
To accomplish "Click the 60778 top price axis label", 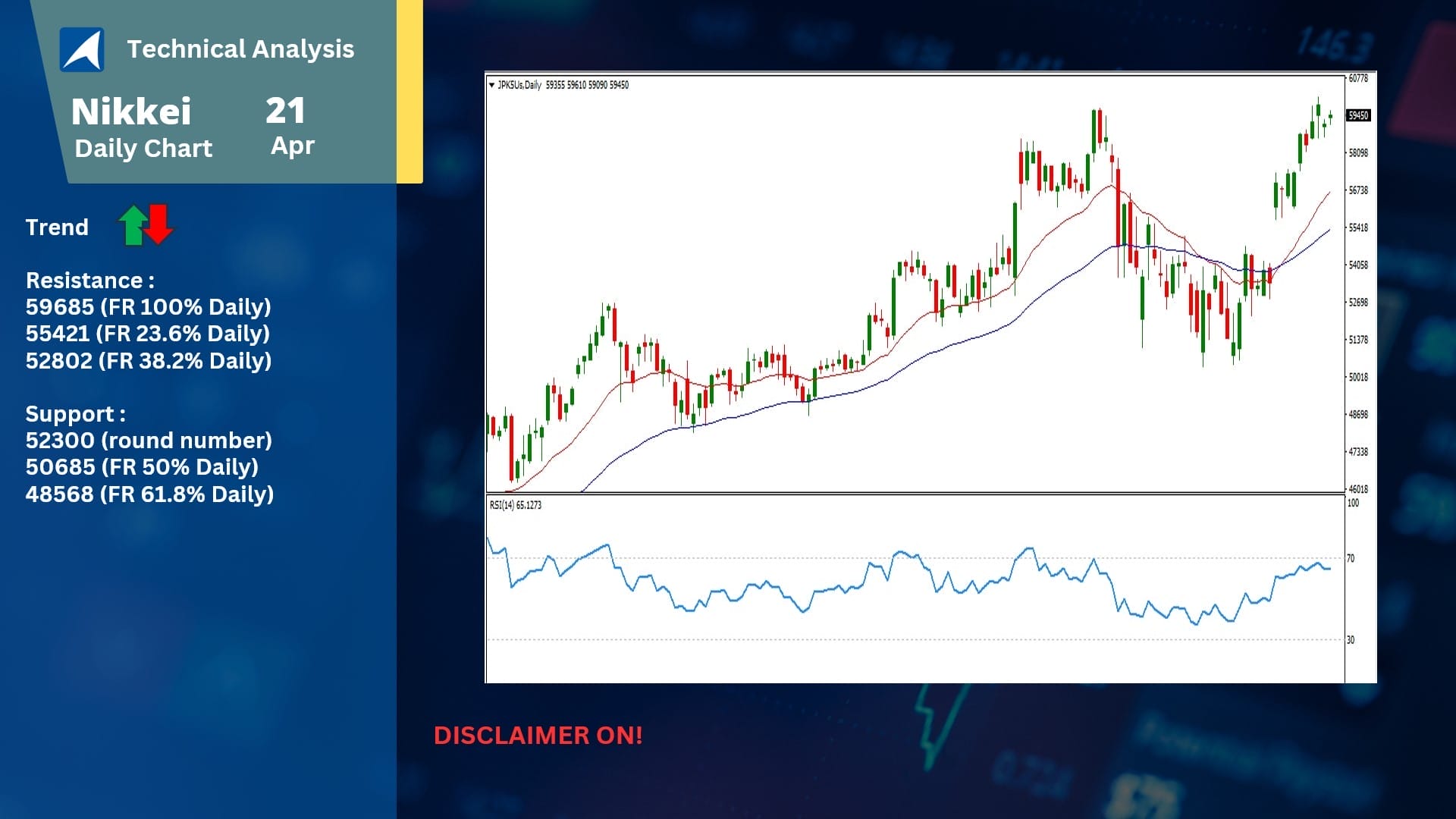I will point(1358,78).
